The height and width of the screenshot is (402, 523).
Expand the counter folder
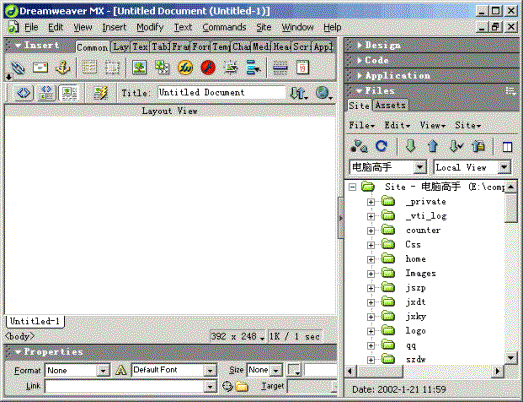pos(371,231)
